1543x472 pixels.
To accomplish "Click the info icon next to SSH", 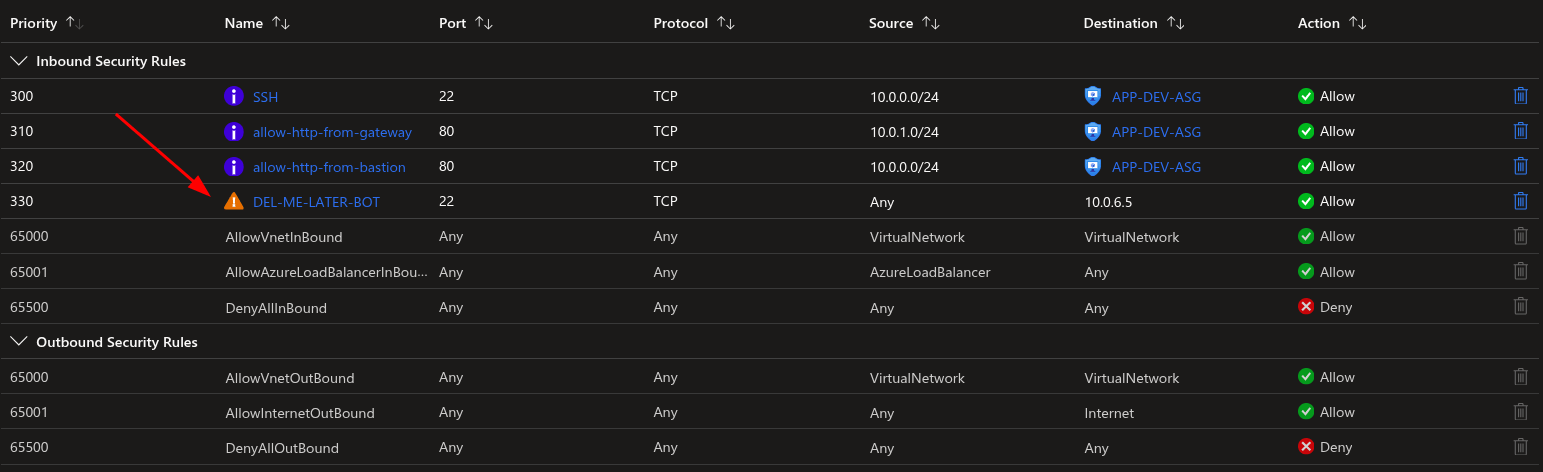I will 233,96.
